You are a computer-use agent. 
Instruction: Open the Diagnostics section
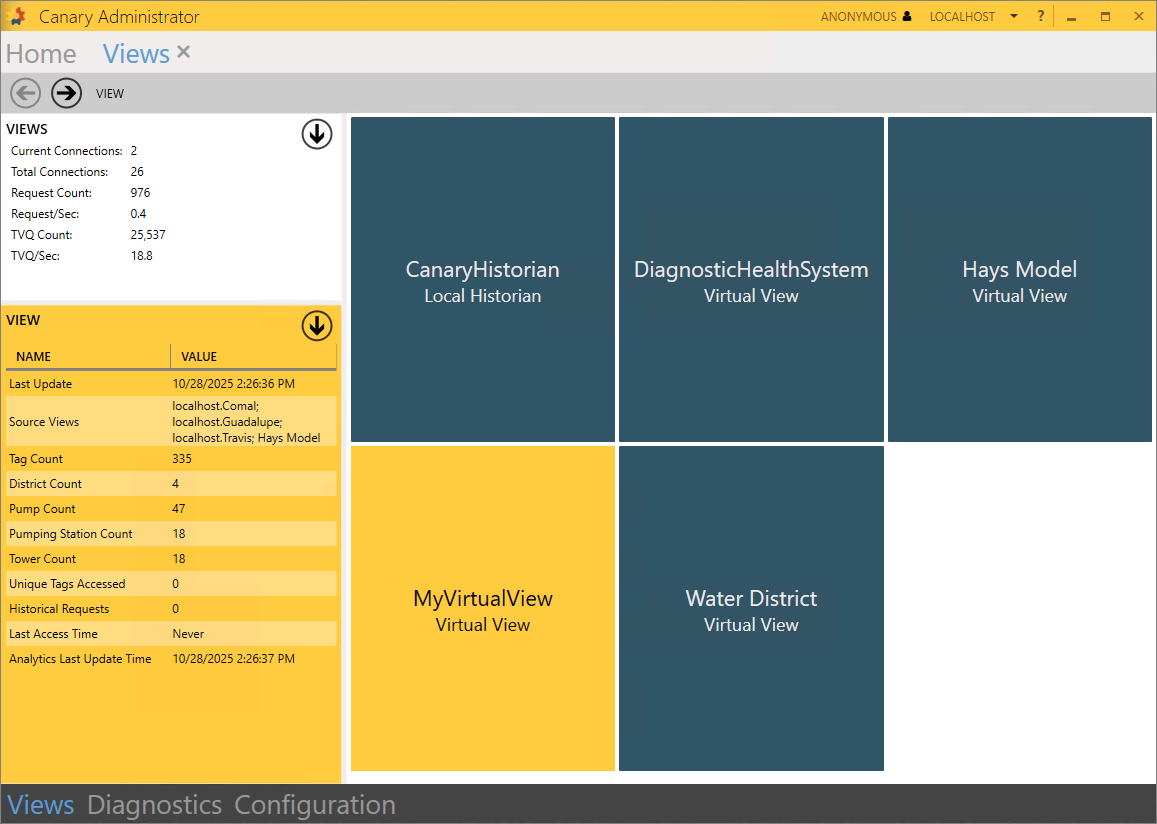(154, 805)
